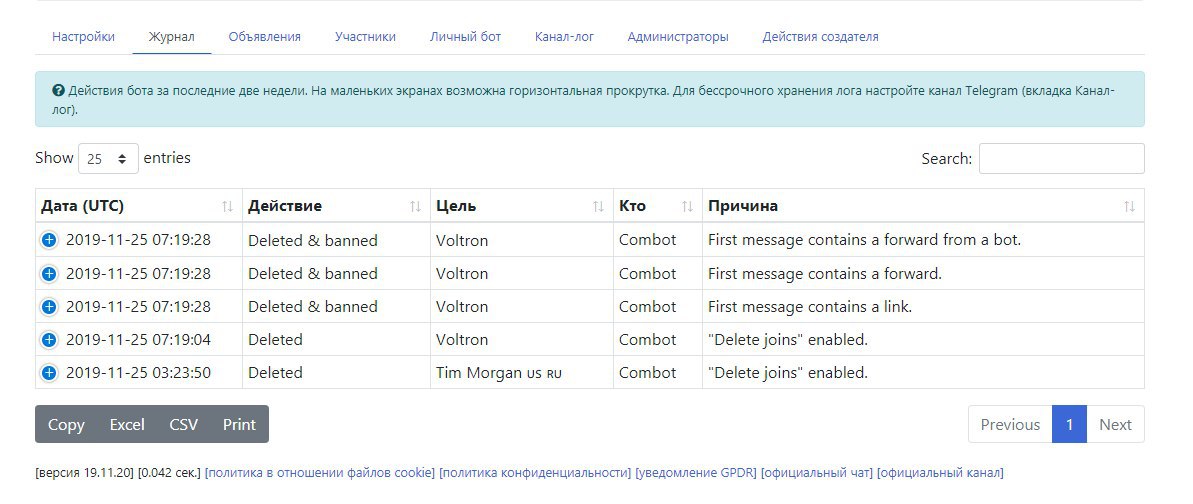1193x504 pixels.
Task: Click the Search input field
Action: coord(1061,158)
